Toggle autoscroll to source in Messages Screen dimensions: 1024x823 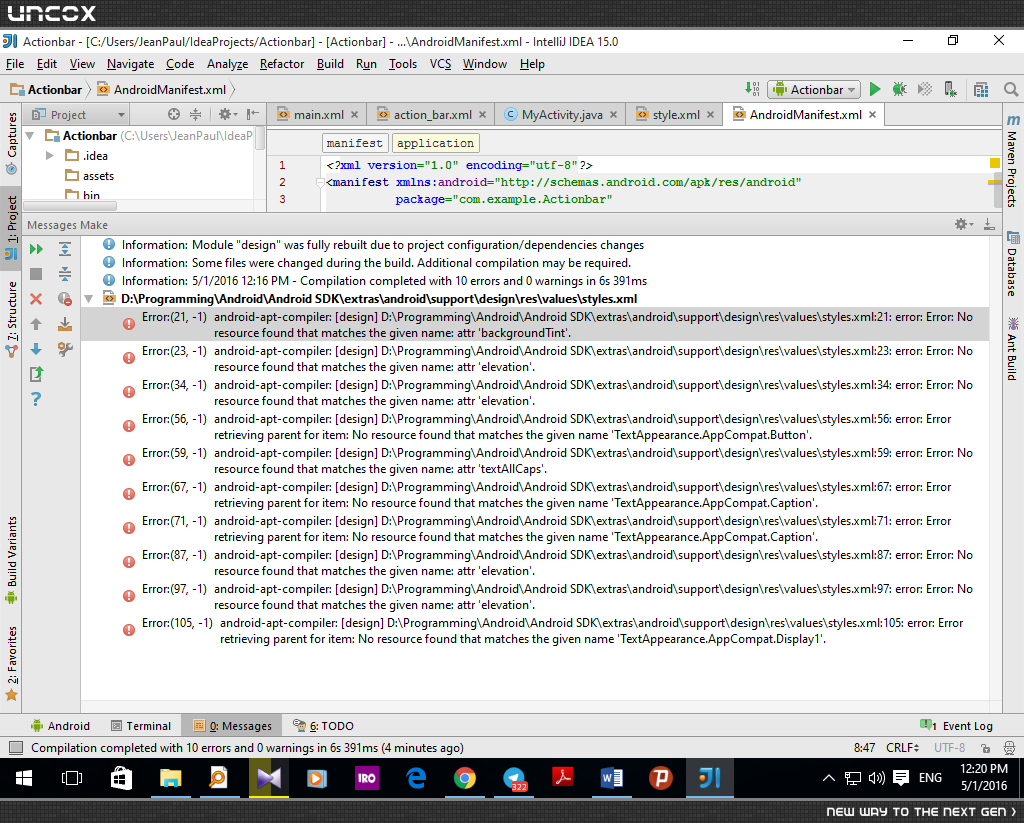65,323
